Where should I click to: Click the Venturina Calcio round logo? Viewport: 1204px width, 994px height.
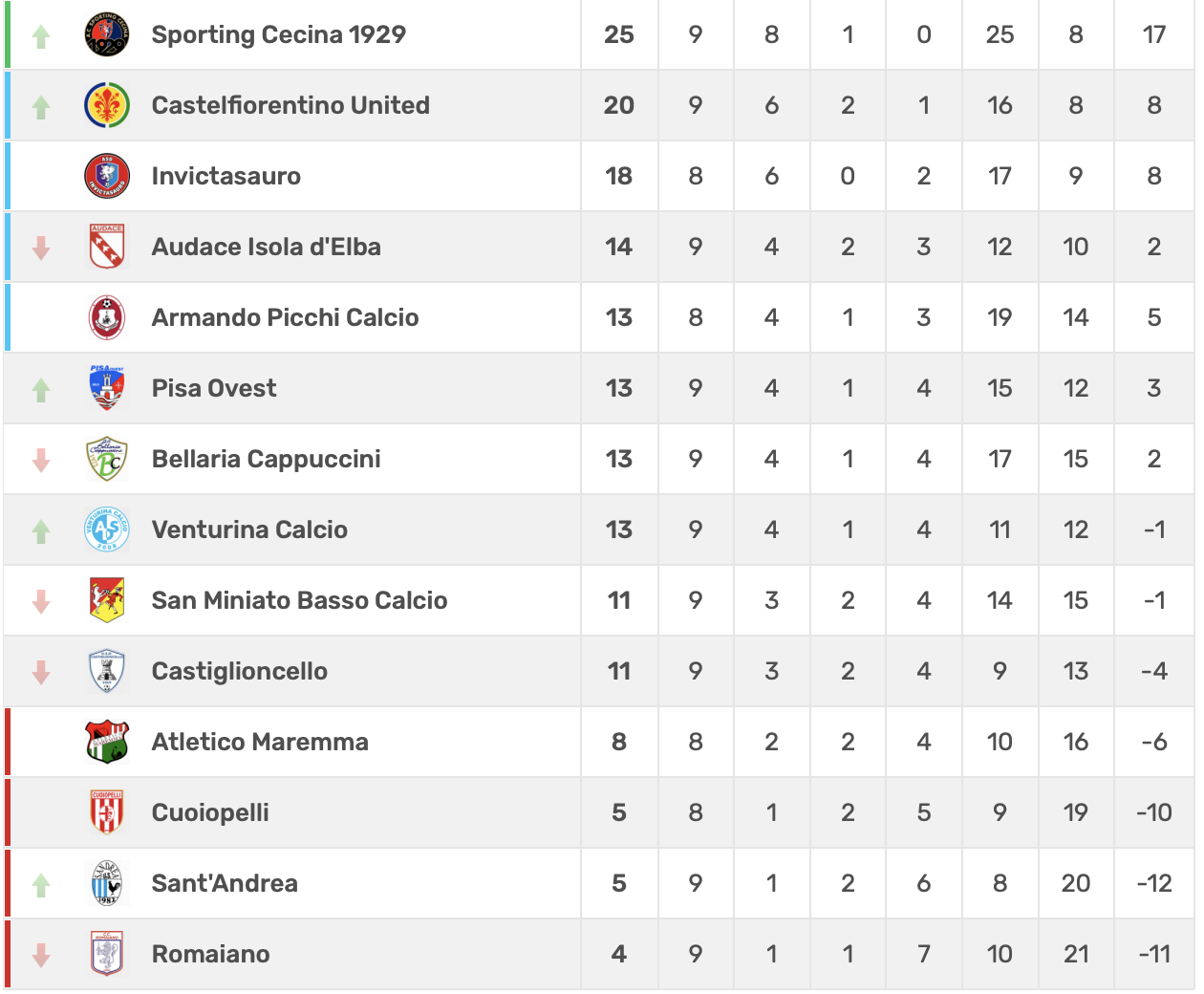pyautogui.click(x=107, y=530)
